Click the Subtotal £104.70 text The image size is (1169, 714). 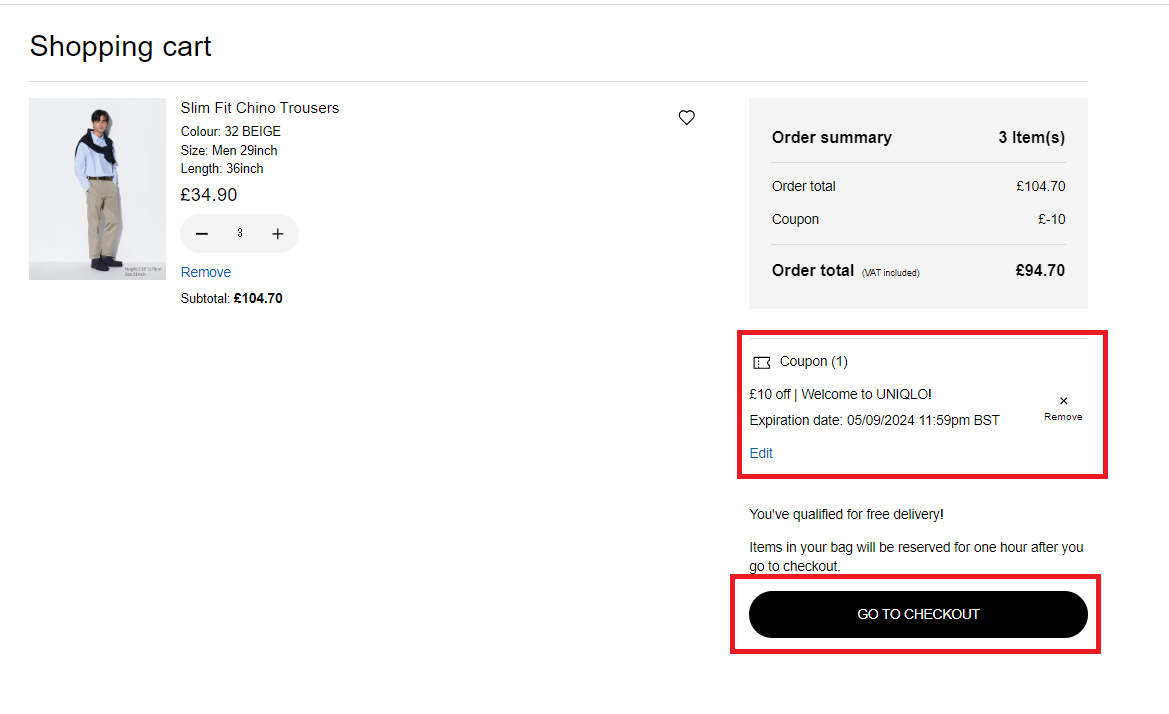click(231, 298)
